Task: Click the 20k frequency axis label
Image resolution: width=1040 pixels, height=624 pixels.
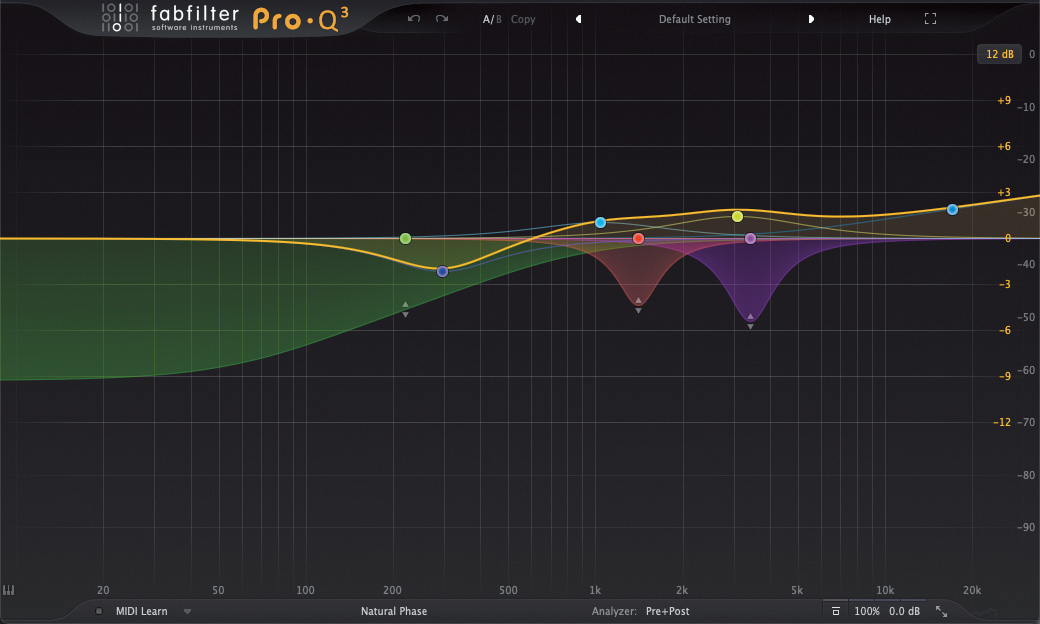Action: (x=972, y=590)
